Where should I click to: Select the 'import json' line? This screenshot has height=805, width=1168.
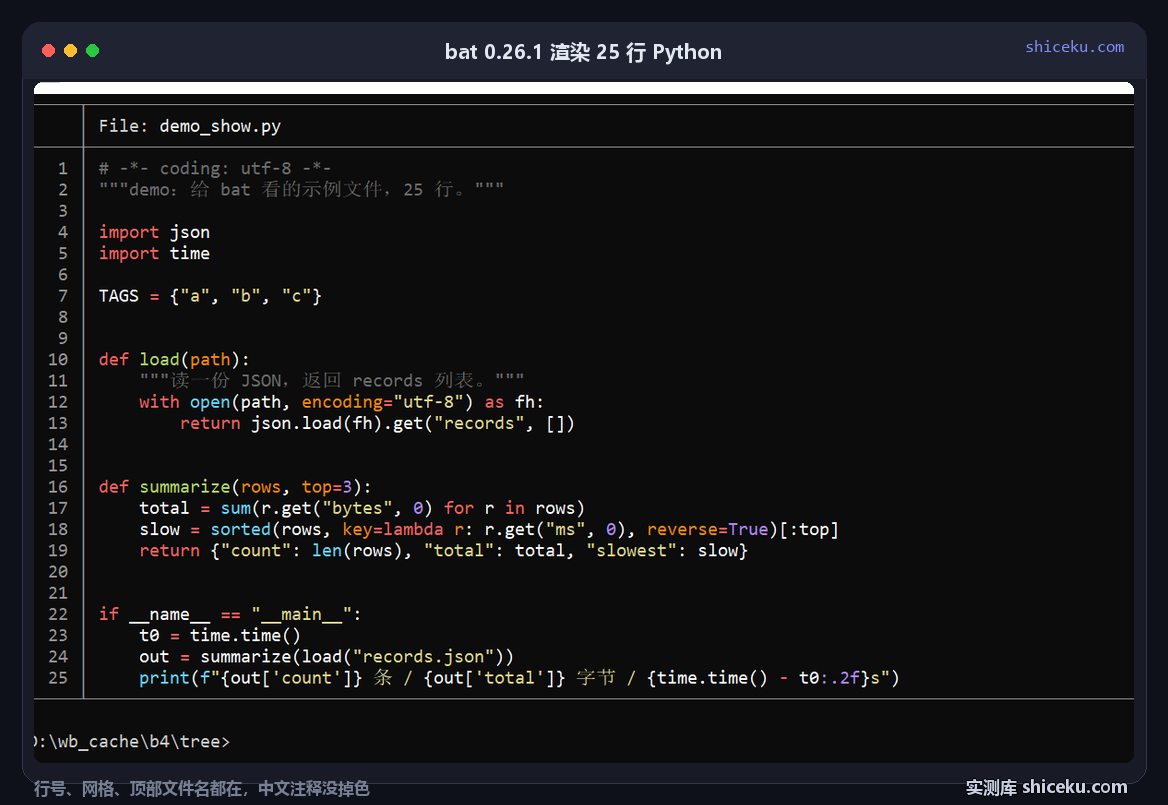tap(154, 232)
